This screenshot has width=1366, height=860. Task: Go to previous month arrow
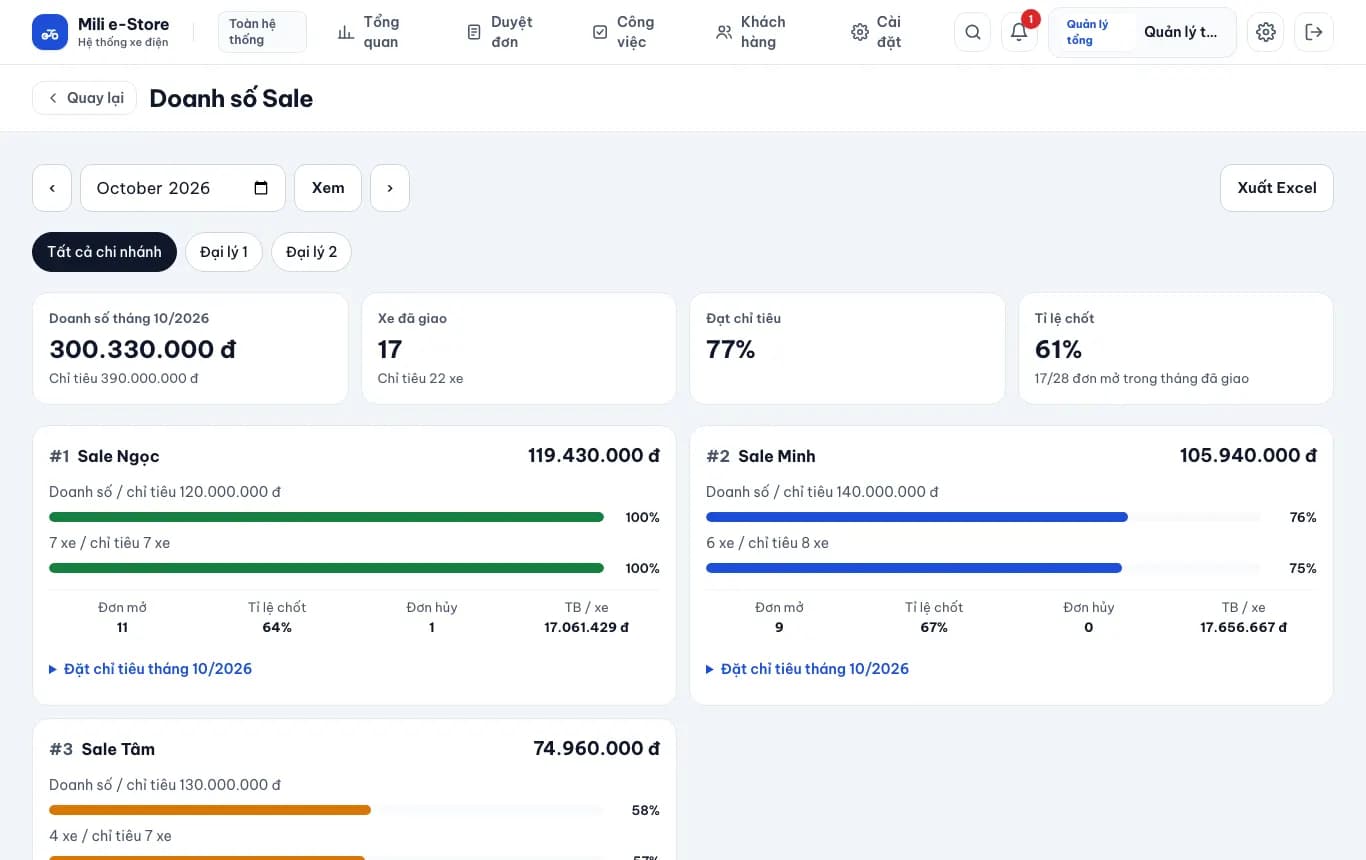click(x=52, y=188)
